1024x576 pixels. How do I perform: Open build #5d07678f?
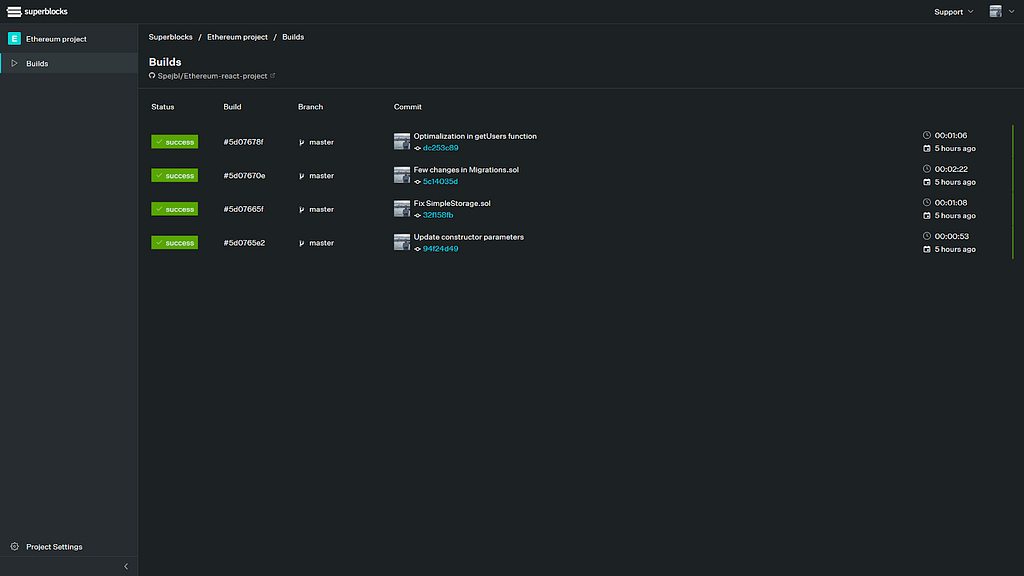[x=243, y=142]
